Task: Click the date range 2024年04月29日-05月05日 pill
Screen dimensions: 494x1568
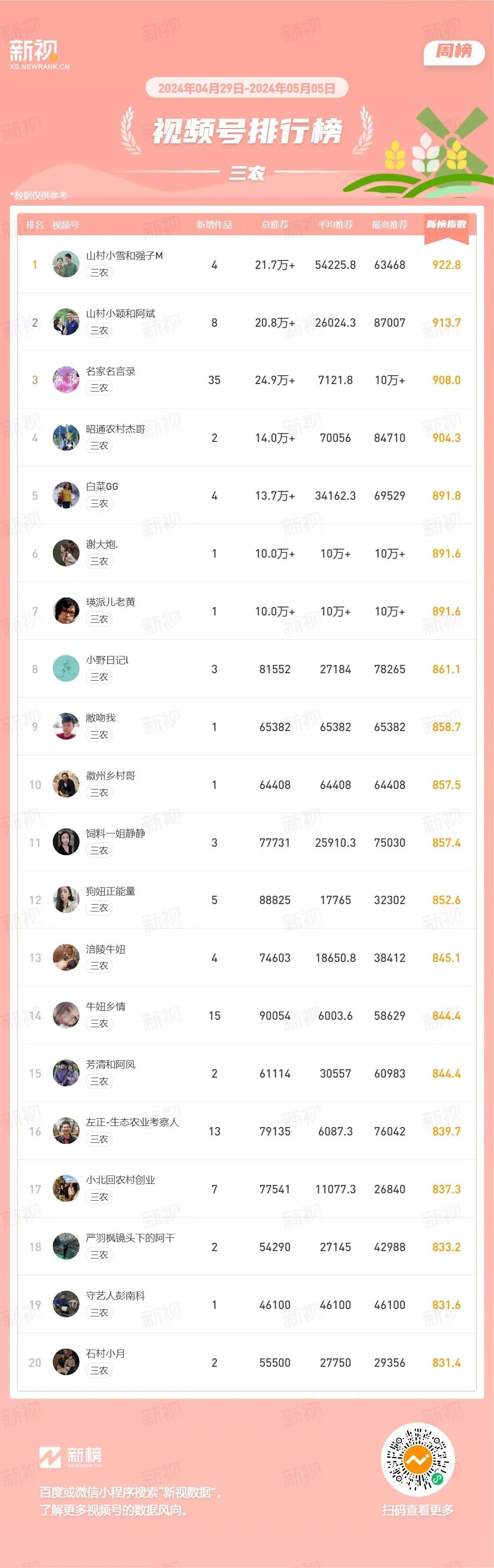Action: (x=247, y=88)
